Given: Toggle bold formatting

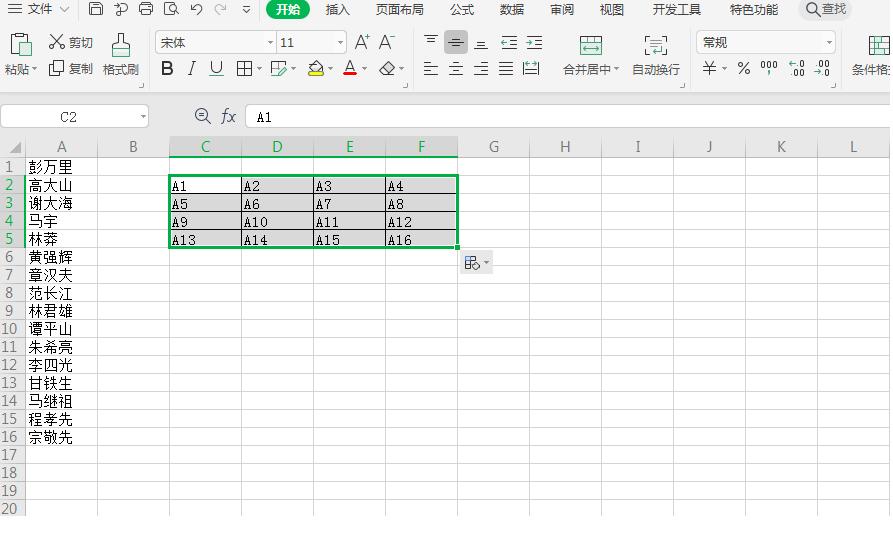Looking at the screenshot, I should [167, 69].
